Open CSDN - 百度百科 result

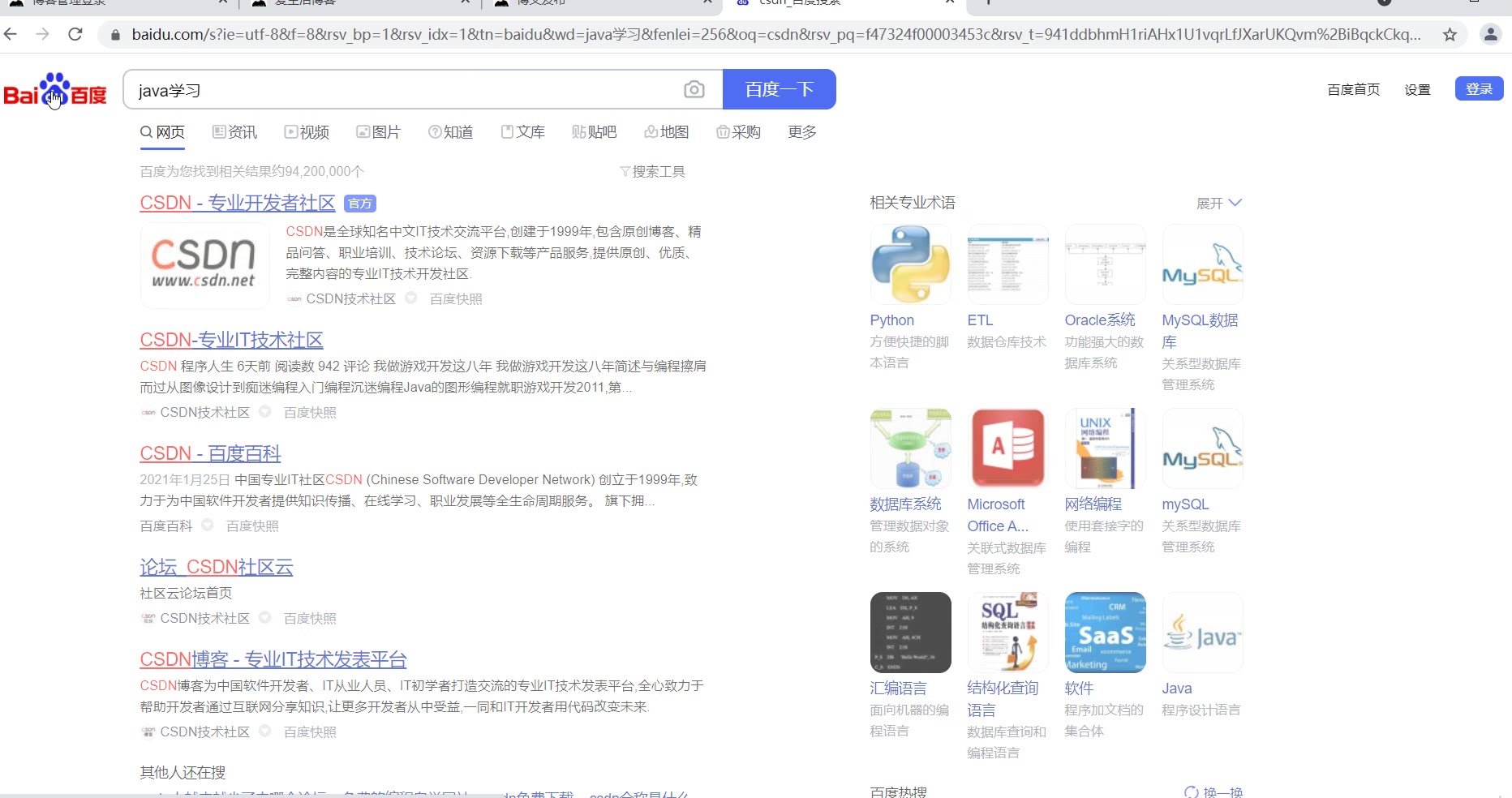tap(210, 453)
